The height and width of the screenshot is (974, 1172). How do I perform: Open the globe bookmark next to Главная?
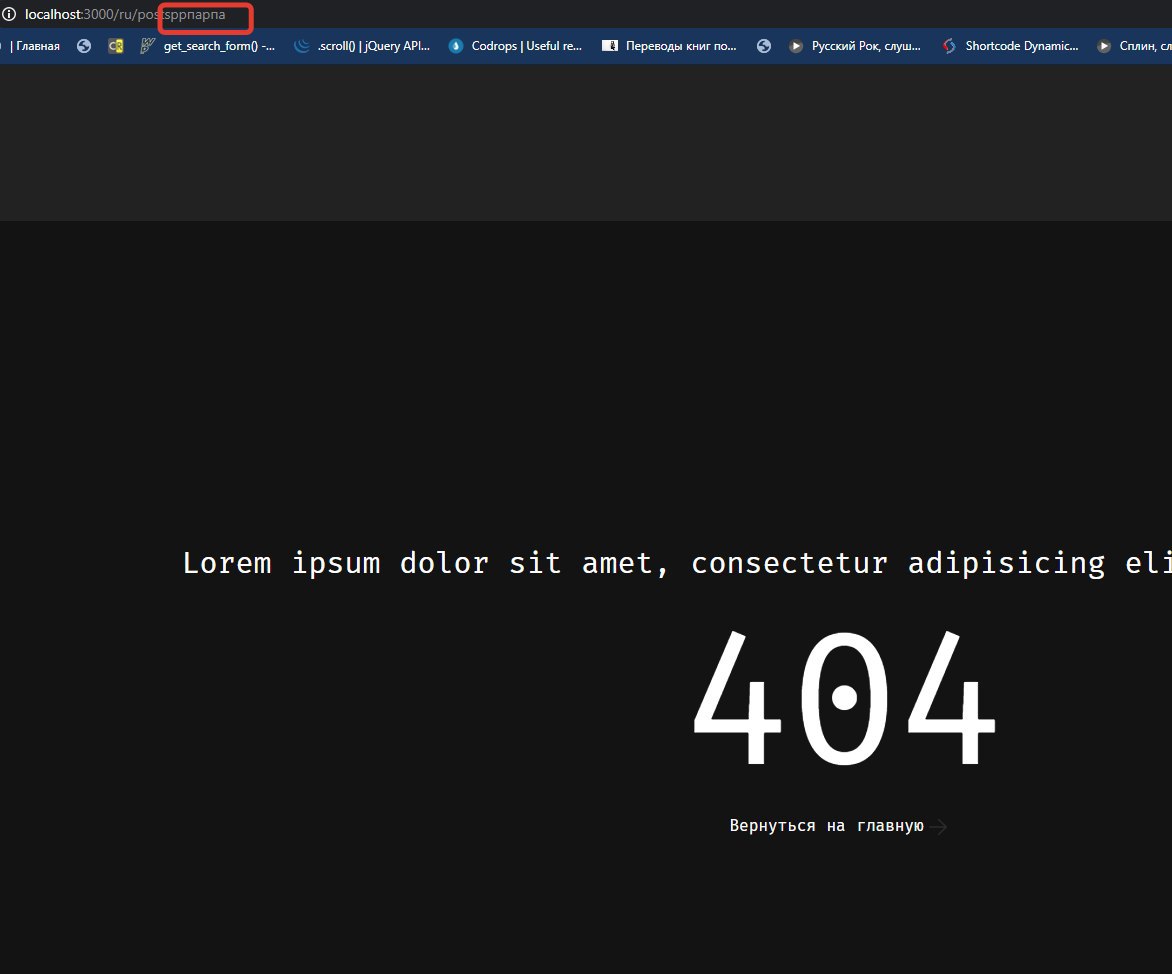pos(84,46)
